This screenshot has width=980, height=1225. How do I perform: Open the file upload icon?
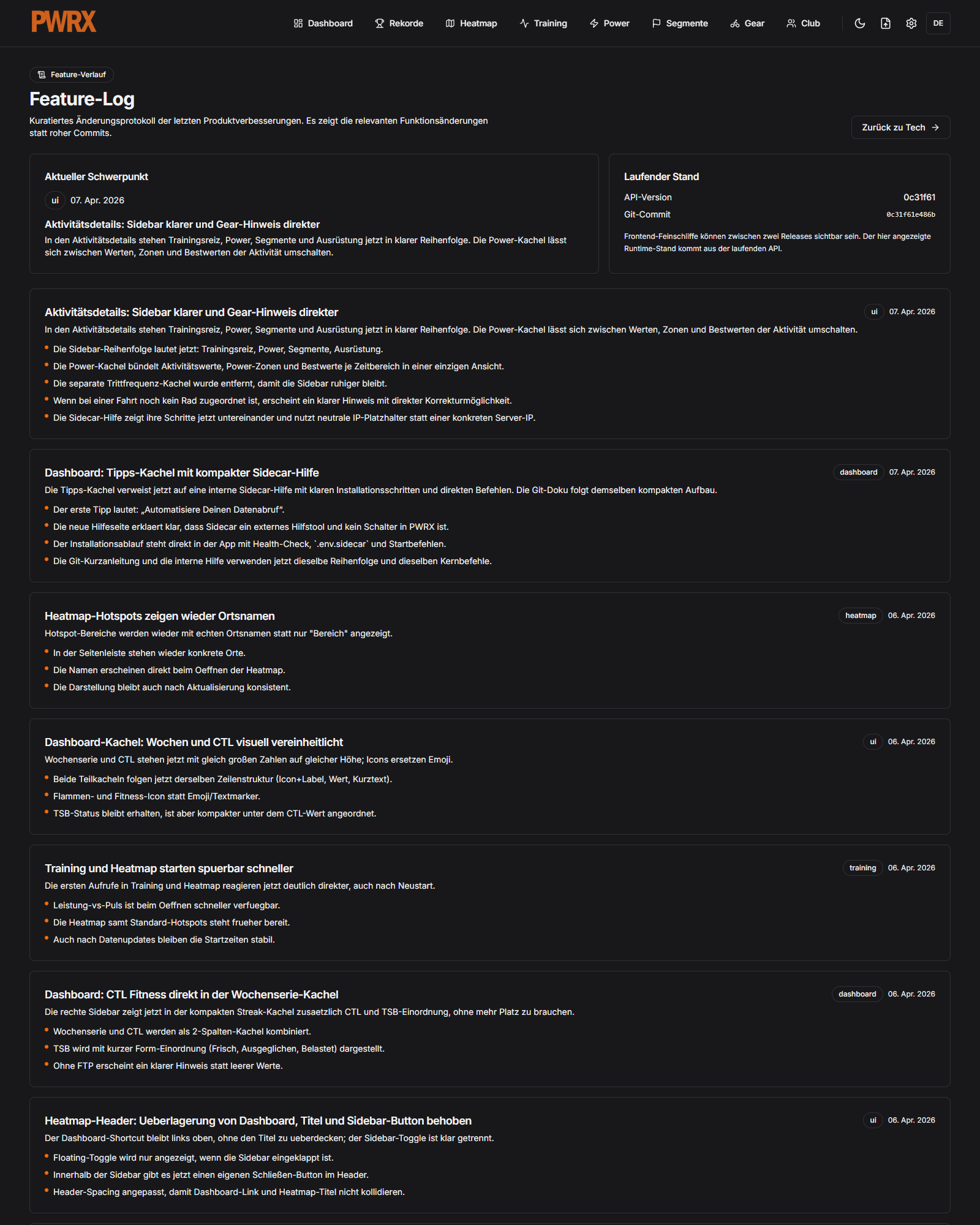tap(886, 23)
